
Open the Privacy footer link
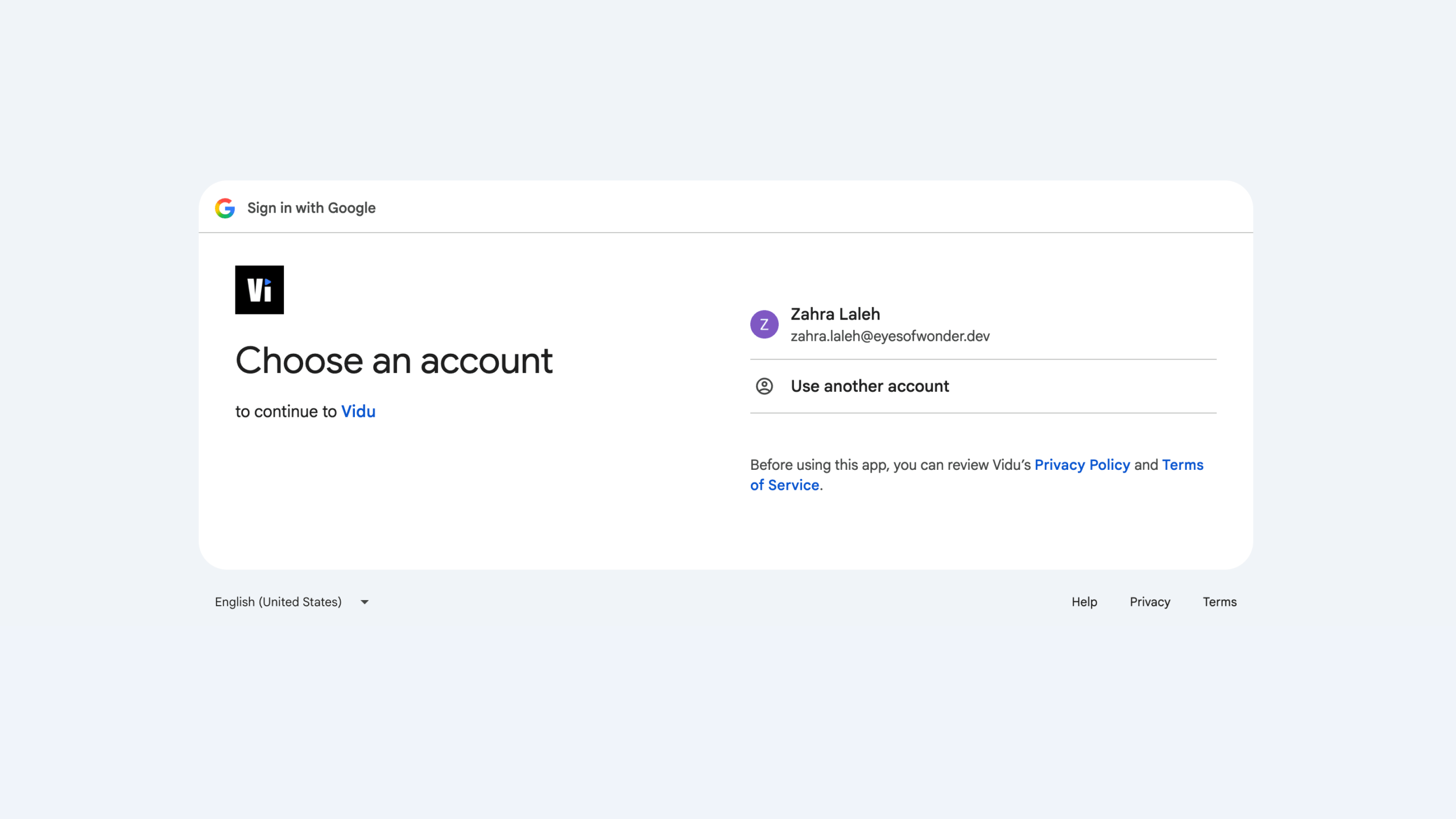1149,602
